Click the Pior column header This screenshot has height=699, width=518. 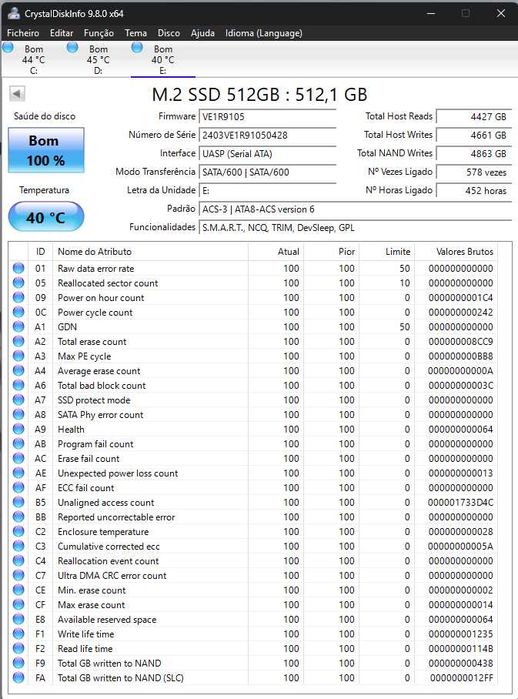point(331,251)
